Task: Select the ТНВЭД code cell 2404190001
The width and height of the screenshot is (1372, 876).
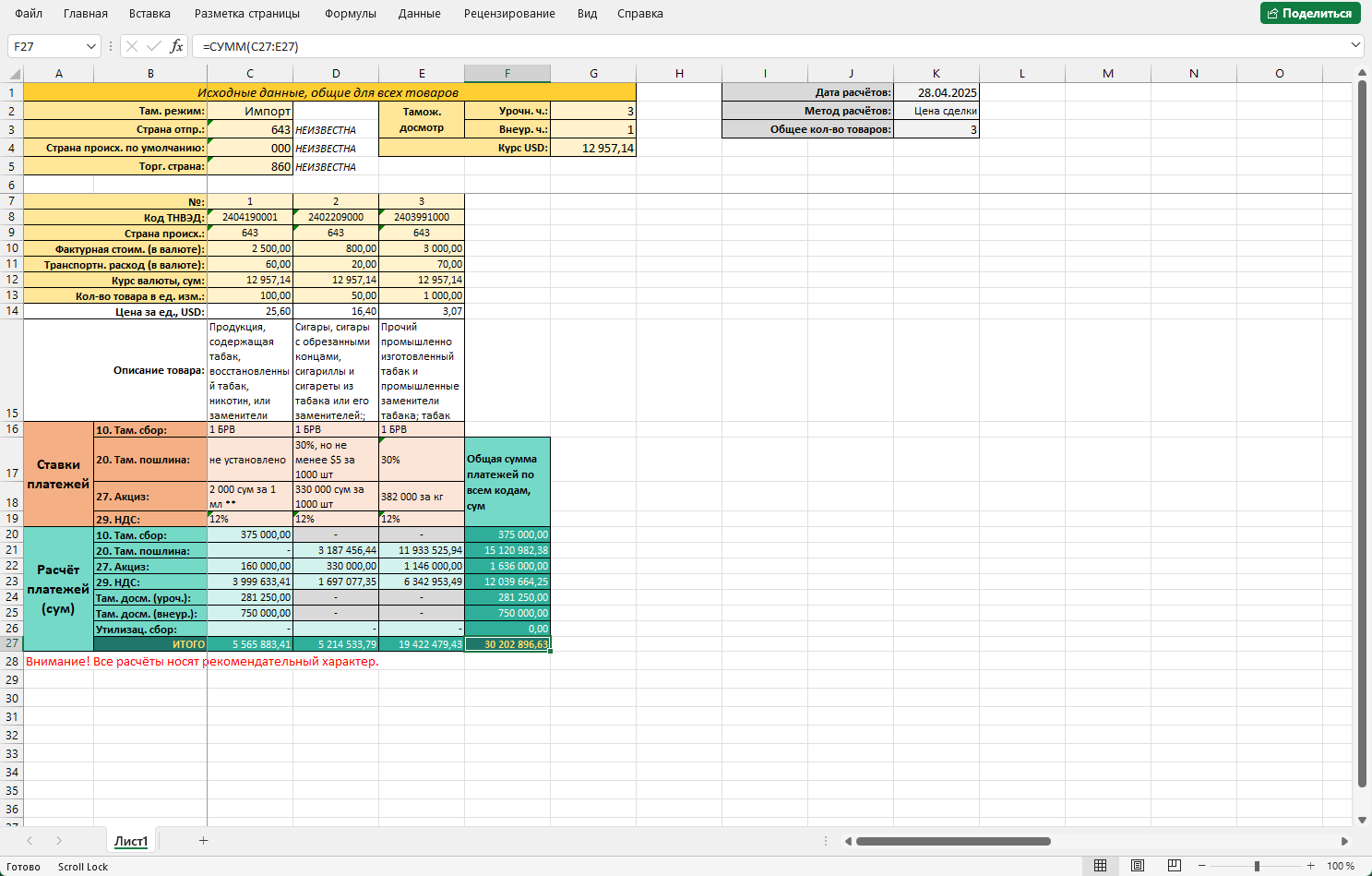Action: point(250,217)
